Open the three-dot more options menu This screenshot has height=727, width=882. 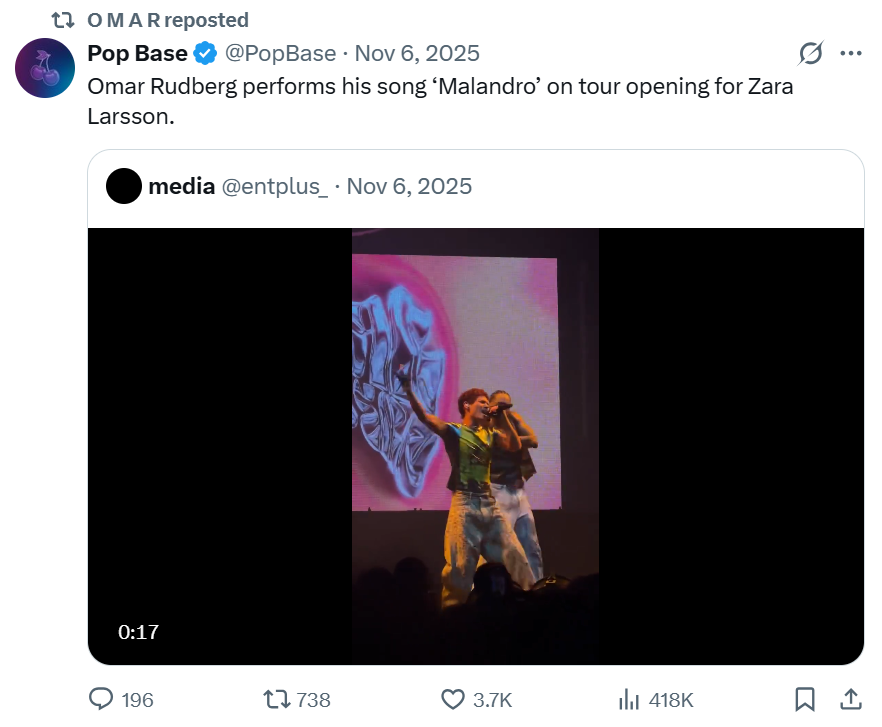[851, 53]
